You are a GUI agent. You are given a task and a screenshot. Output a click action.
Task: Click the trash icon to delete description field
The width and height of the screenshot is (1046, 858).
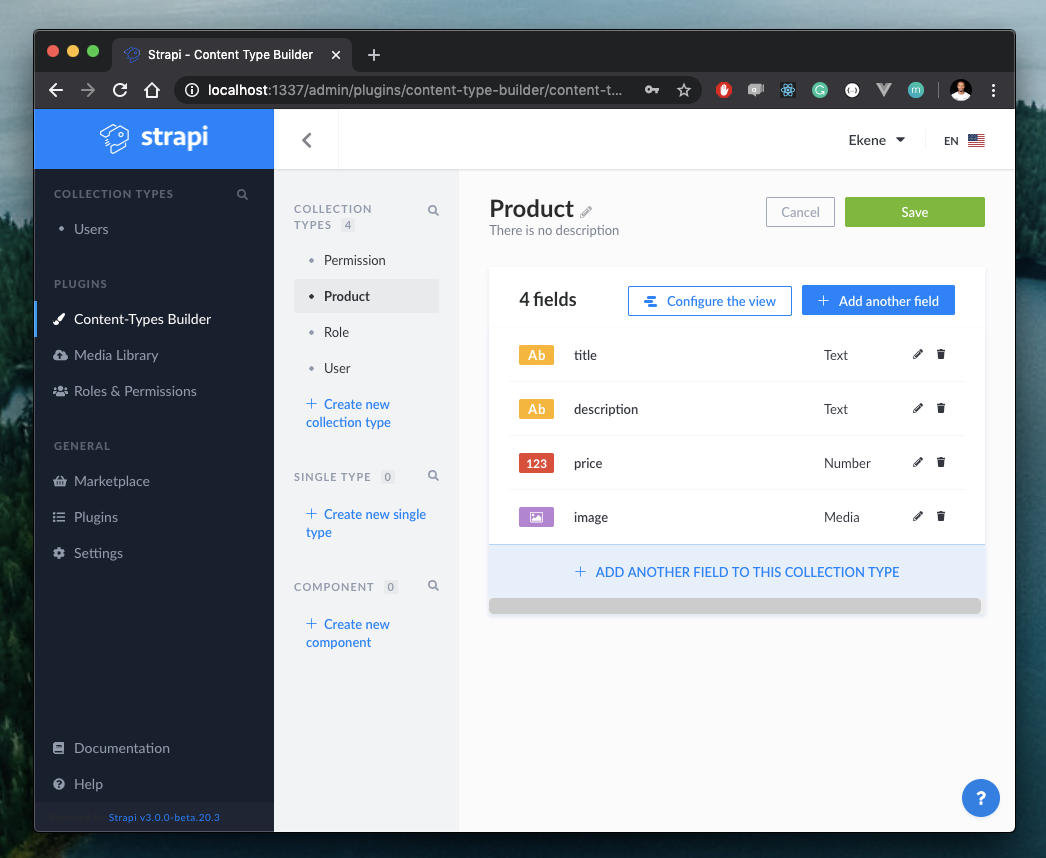tap(940, 407)
